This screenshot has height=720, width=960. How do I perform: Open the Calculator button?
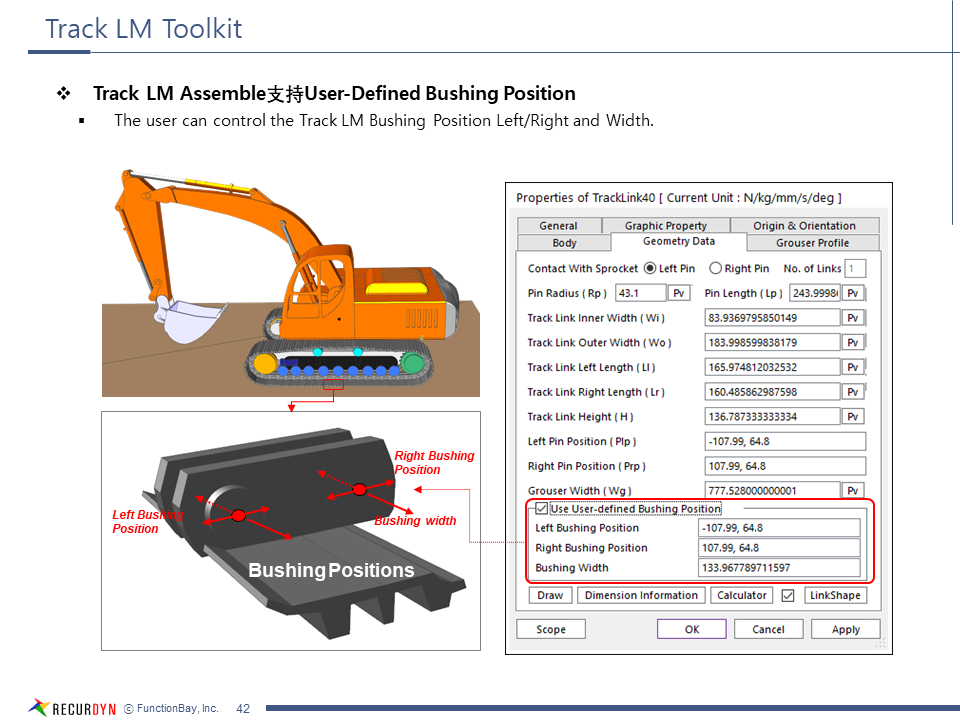click(741, 596)
